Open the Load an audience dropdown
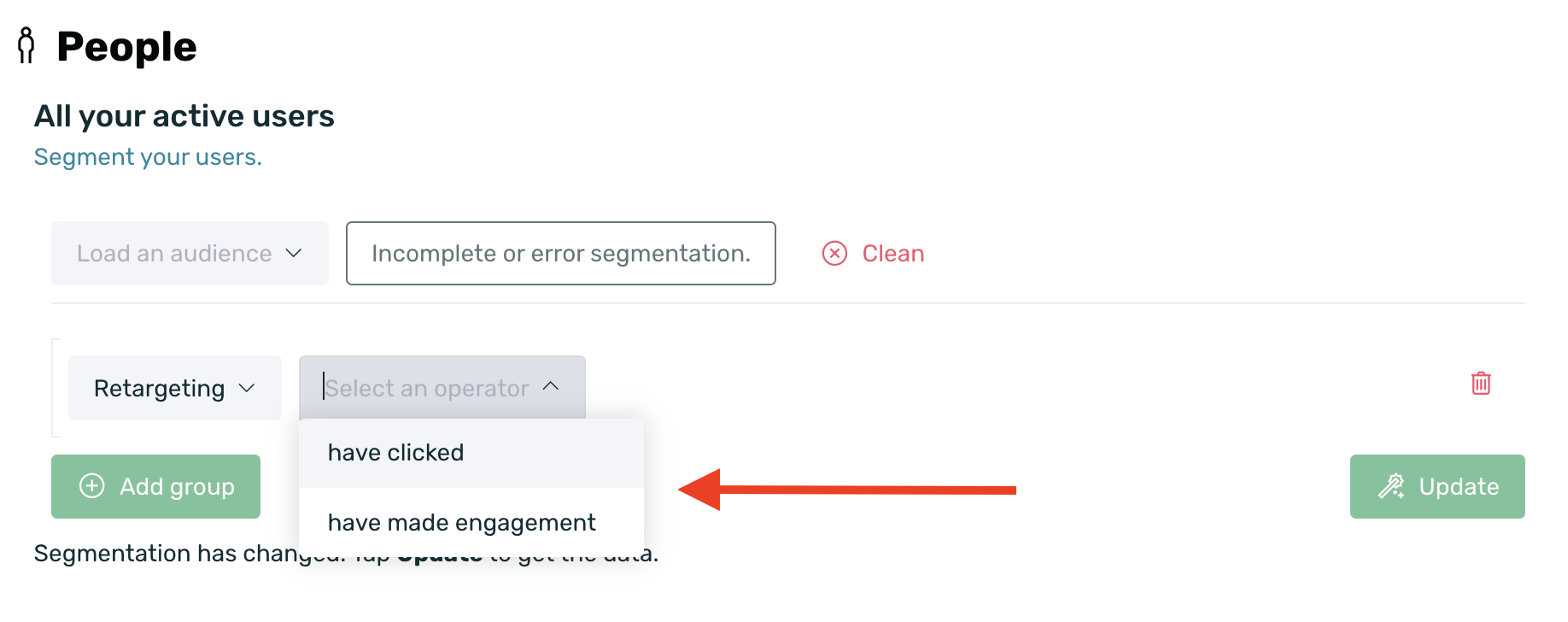The image size is (1568, 622). (x=190, y=254)
